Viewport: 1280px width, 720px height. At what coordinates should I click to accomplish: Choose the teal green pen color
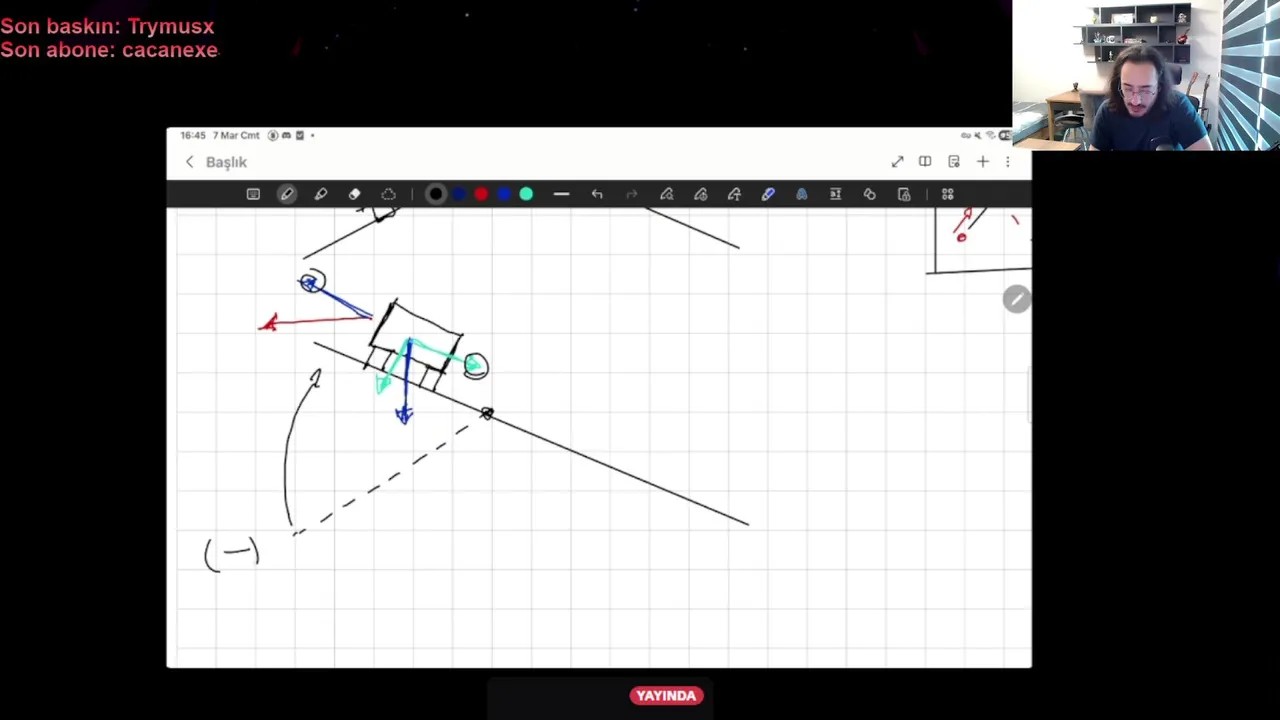tap(526, 194)
